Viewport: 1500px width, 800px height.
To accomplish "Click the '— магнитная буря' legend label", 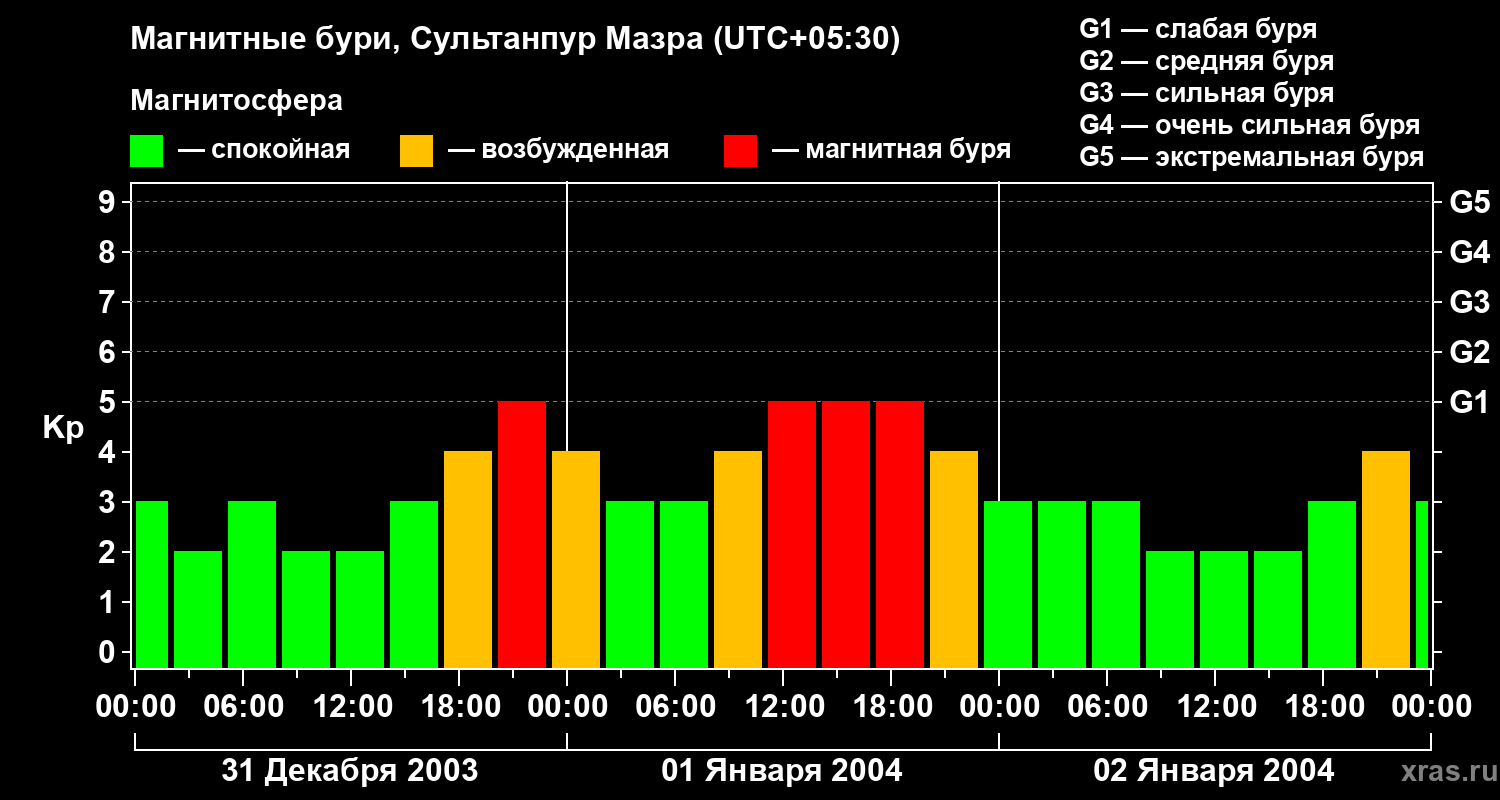I will click(891, 150).
